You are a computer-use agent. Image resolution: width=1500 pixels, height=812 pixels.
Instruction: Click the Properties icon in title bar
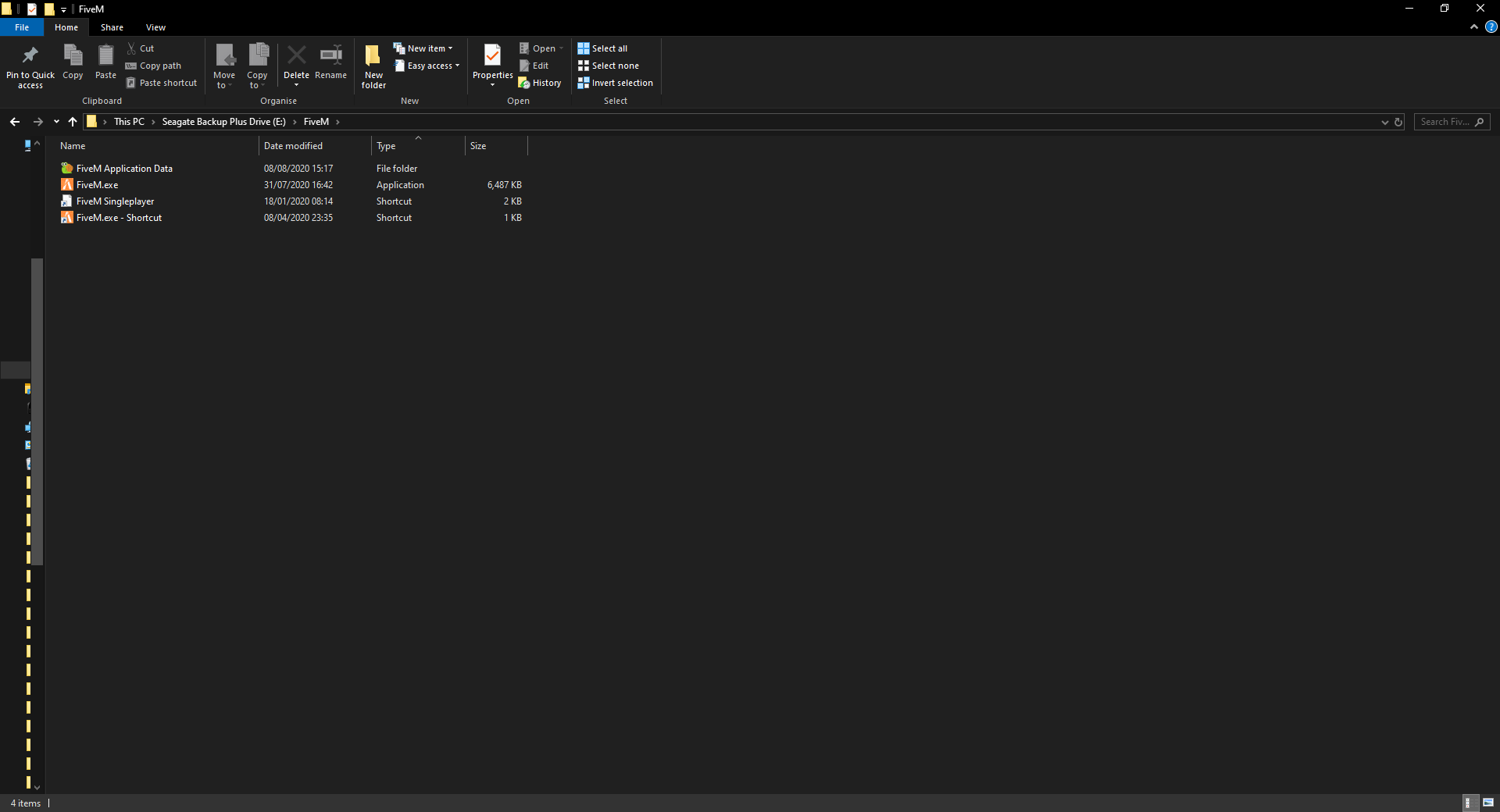[x=32, y=9]
